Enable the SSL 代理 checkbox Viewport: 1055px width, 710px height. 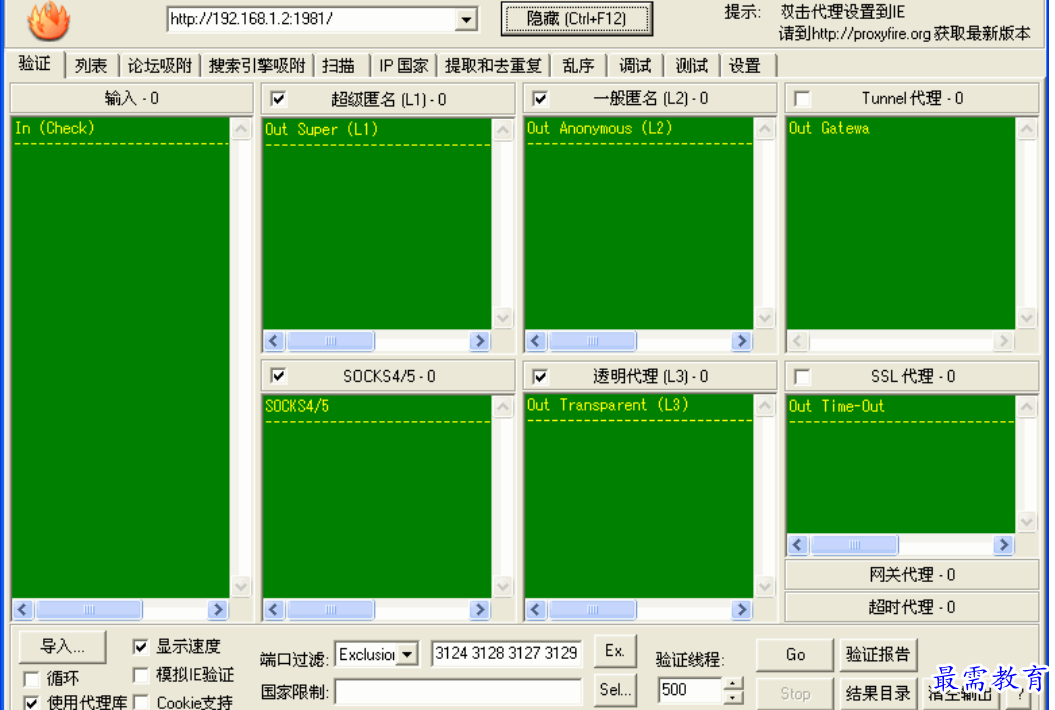point(802,376)
